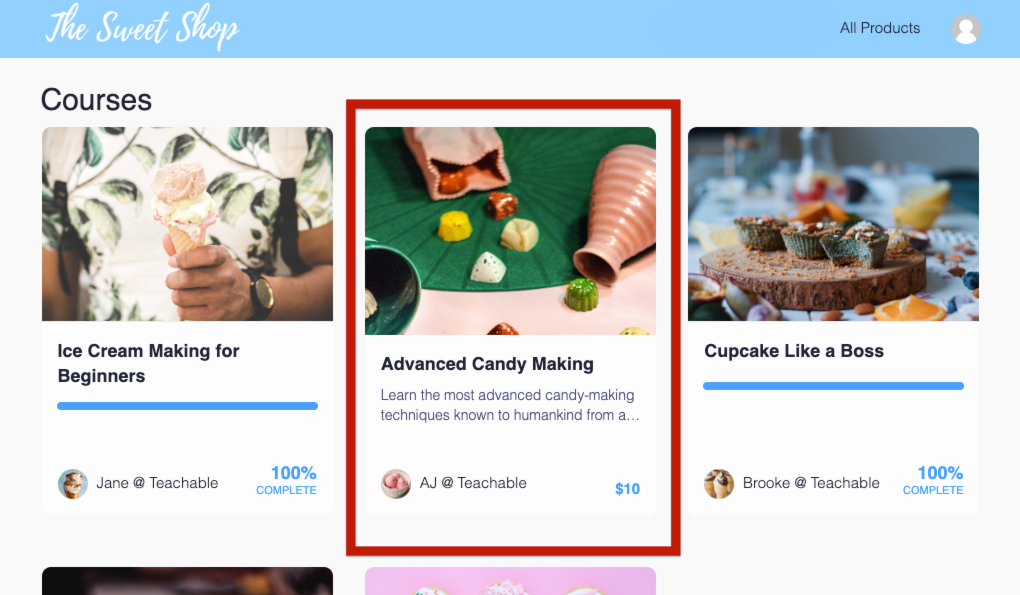
Task: Click Jane @ Teachable author avatar
Action: (x=73, y=484)
